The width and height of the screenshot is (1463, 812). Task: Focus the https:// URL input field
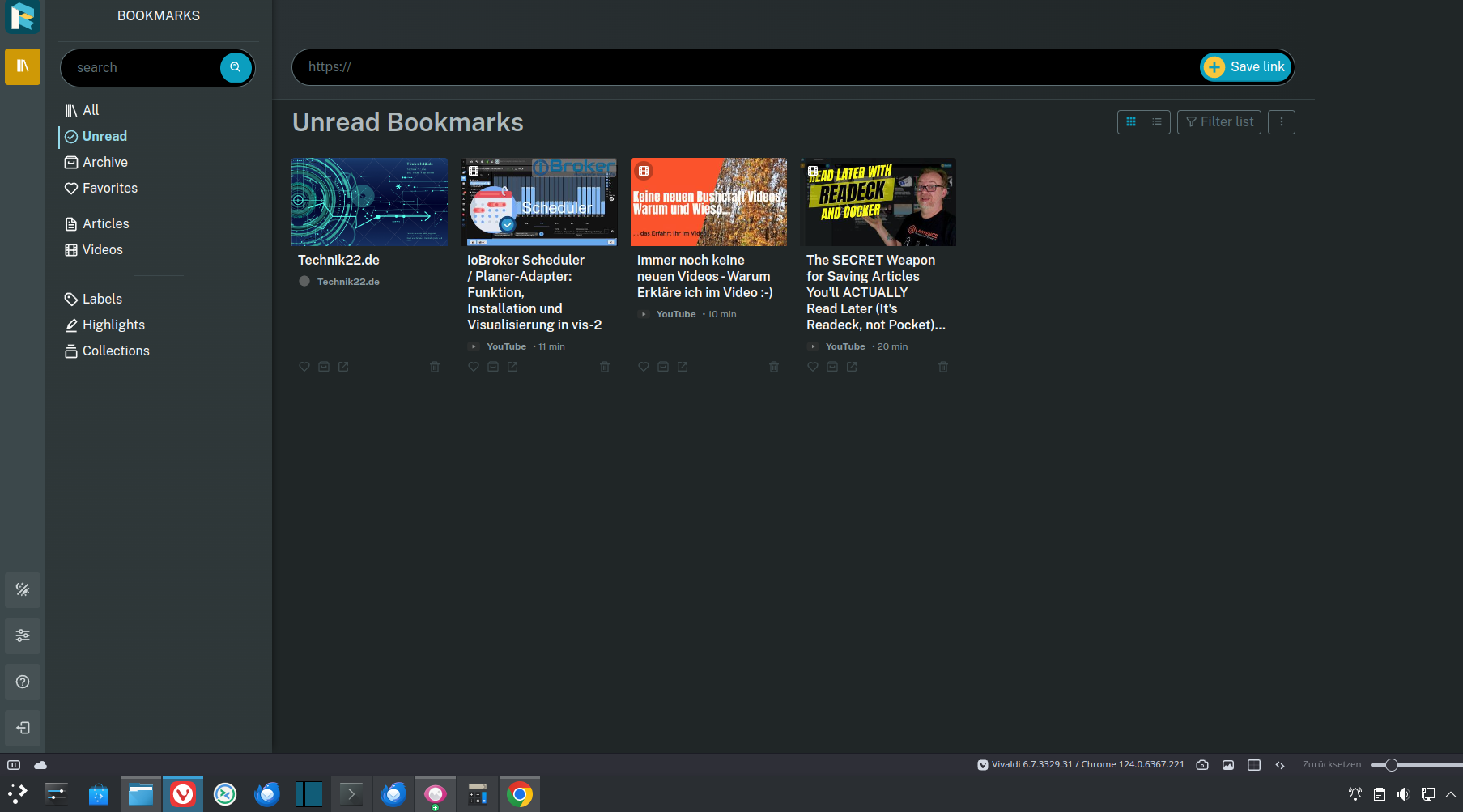(745, 67)
